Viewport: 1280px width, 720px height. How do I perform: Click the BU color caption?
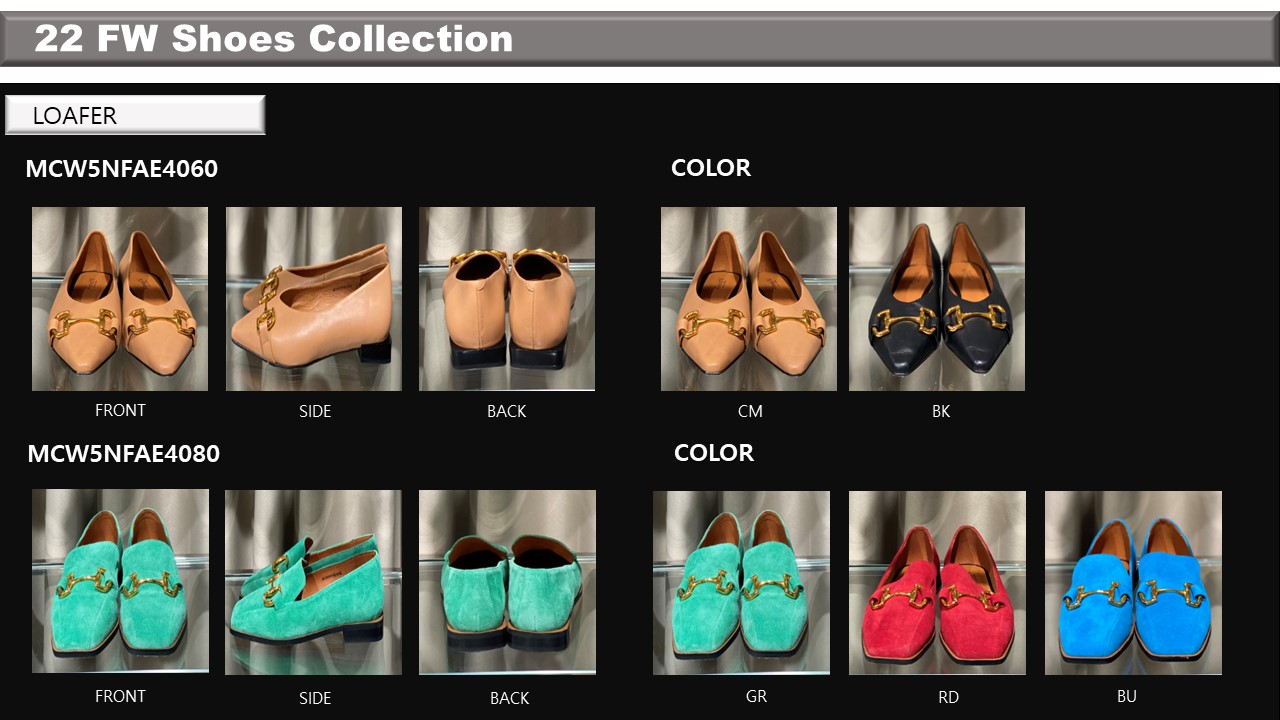coord(1127,696)
